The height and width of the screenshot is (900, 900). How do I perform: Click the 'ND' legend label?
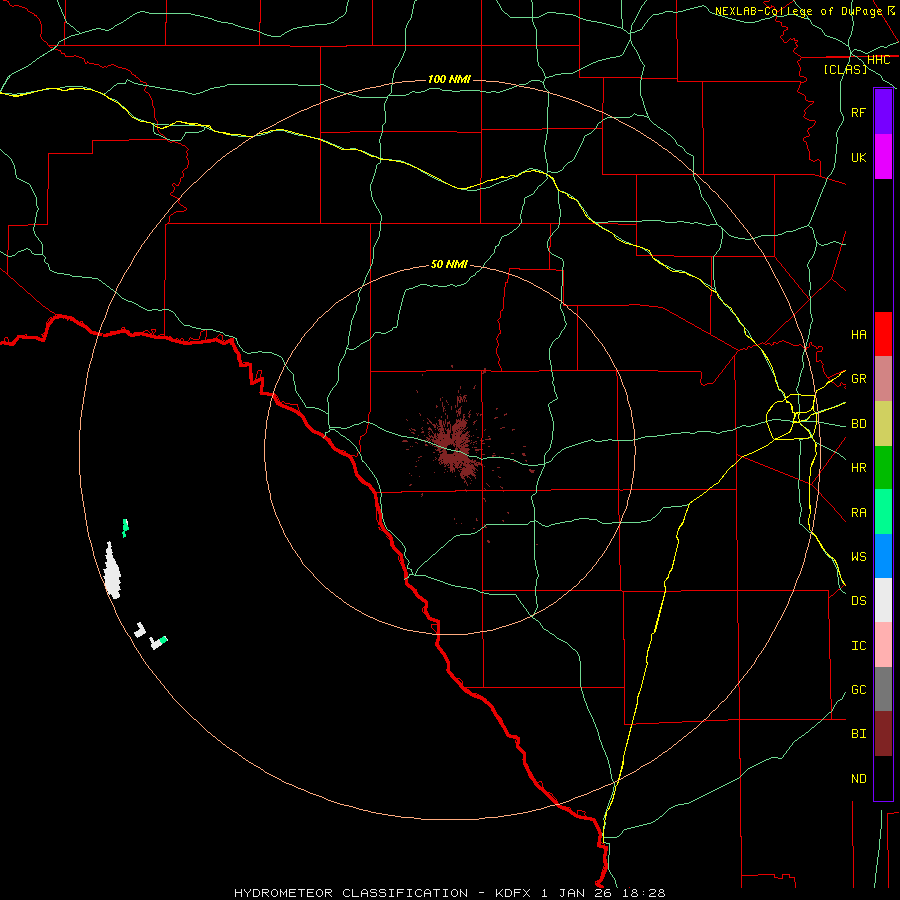(858, 779)
